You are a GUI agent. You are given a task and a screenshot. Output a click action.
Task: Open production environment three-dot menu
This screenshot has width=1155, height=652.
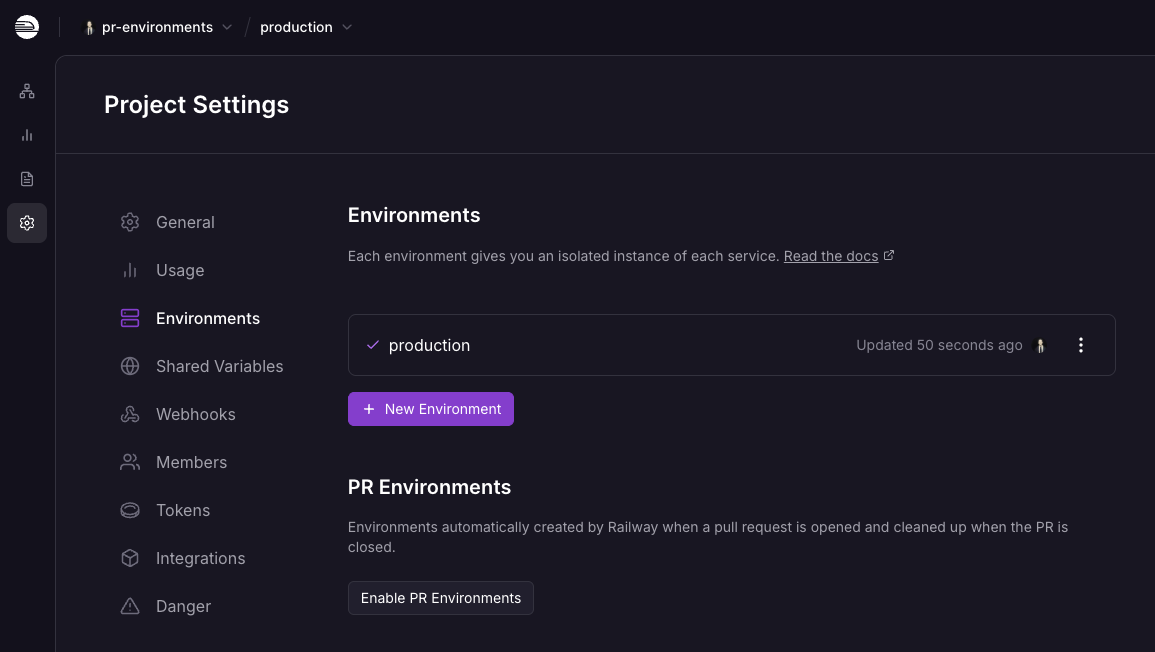coord(1081,345)
